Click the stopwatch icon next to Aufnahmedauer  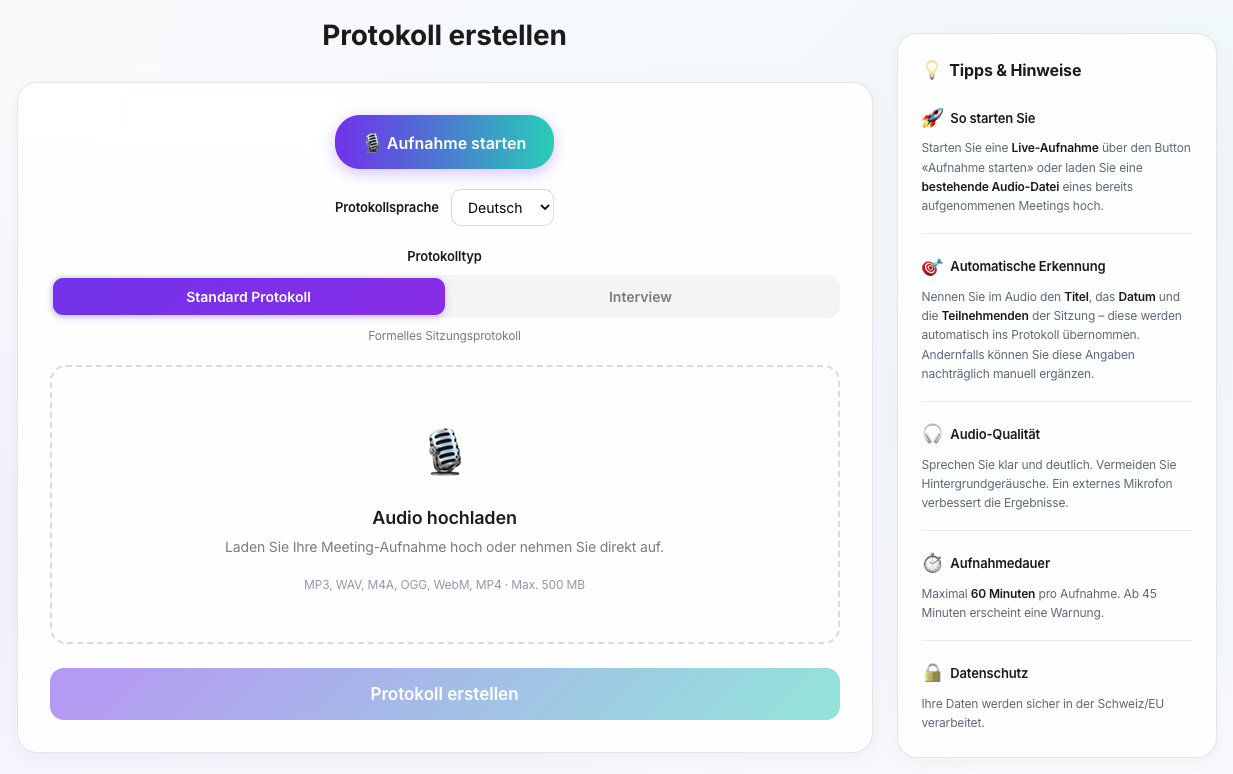932,563
